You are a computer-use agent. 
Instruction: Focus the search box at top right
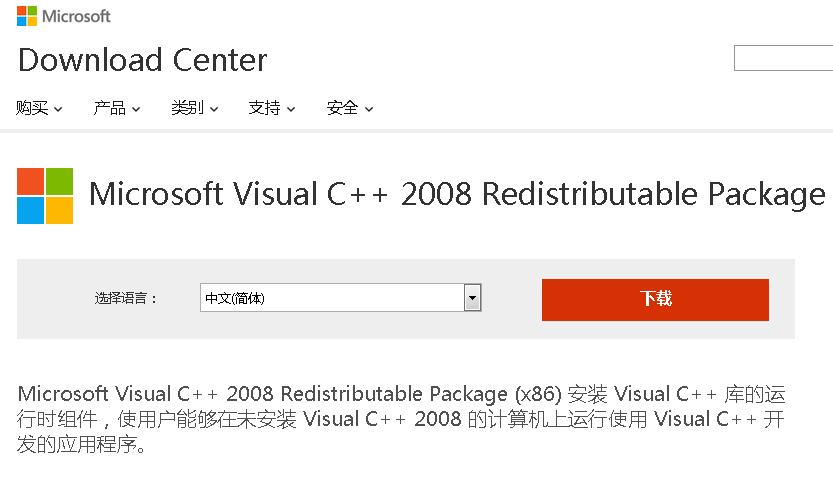point(784,59)
